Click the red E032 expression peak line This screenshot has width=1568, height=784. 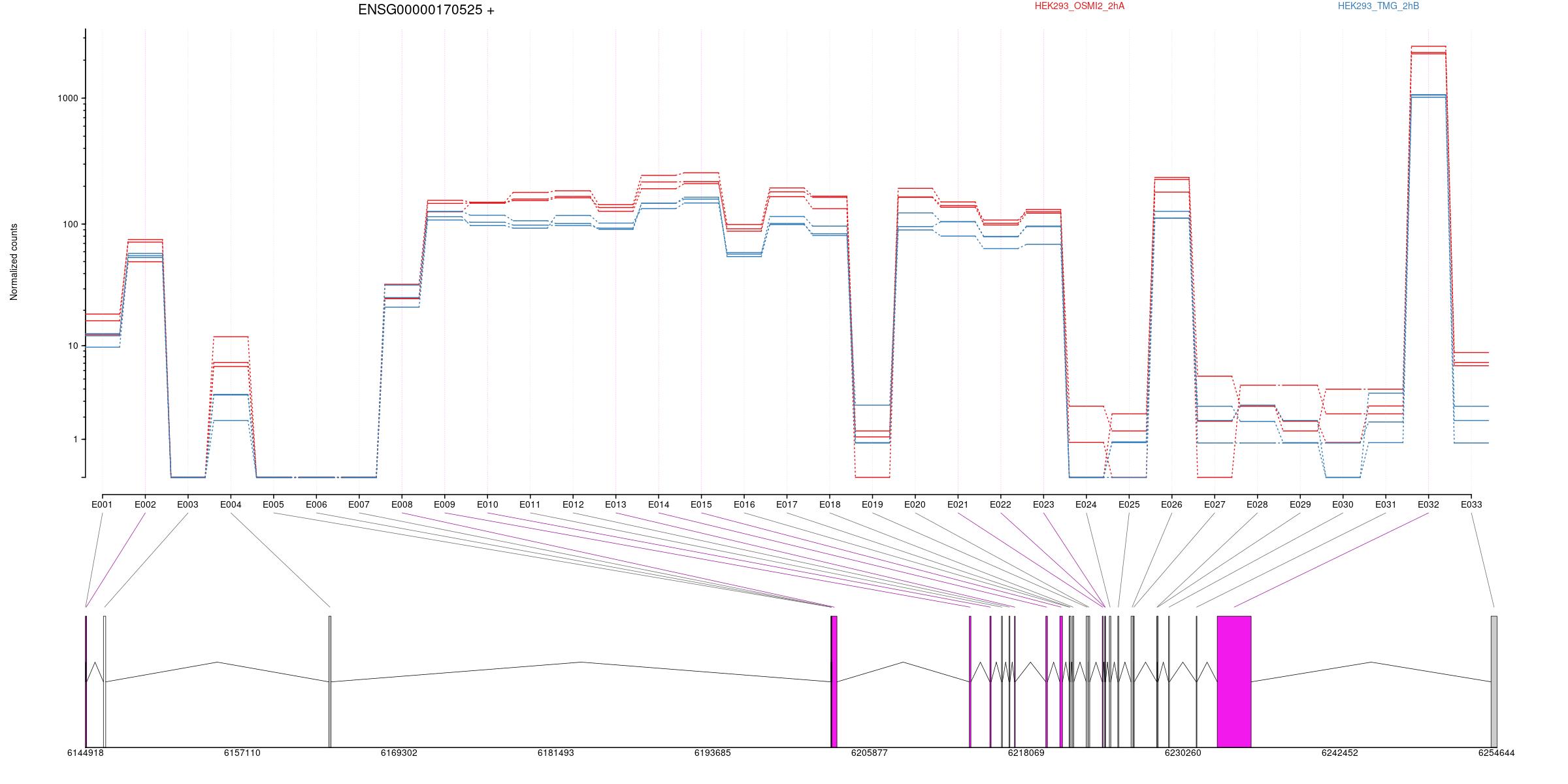(x=1428, y=46)
